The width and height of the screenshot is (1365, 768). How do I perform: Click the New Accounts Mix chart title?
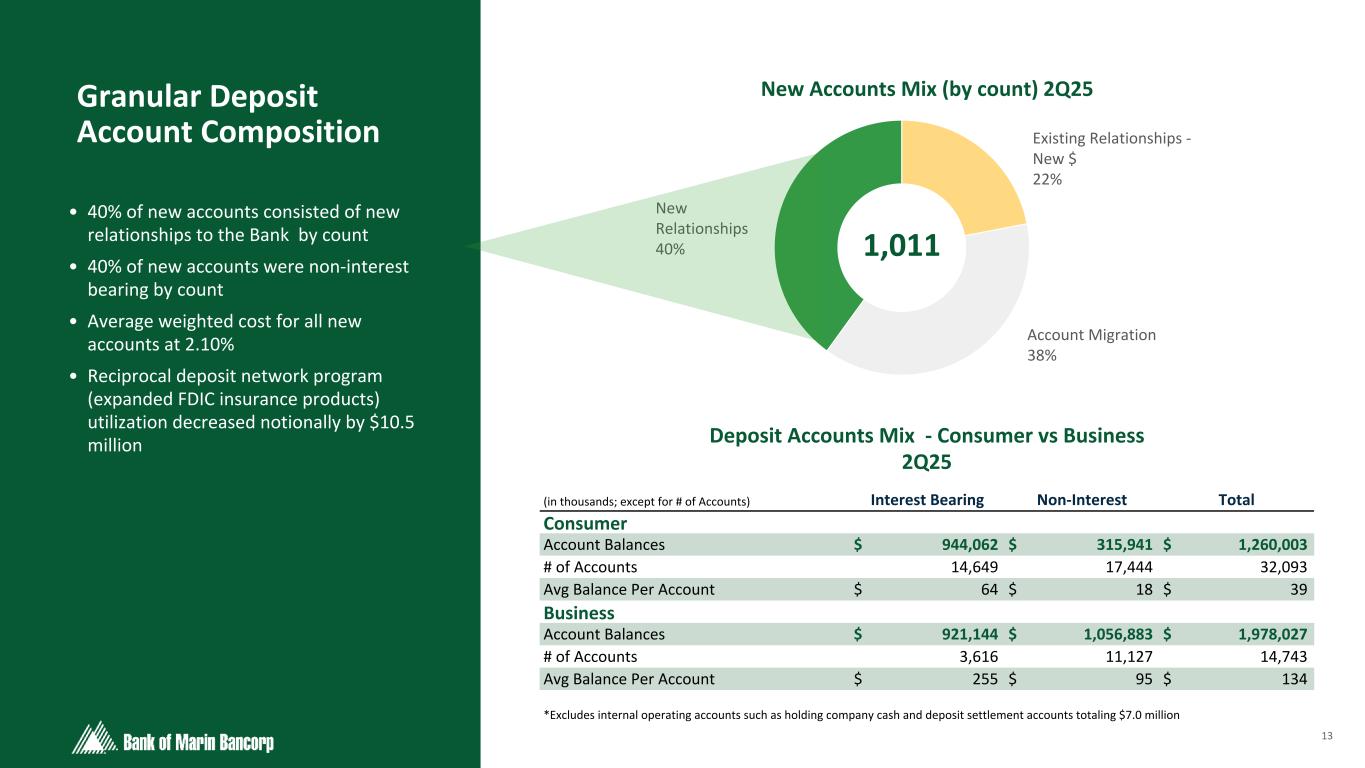pyautogui.click(x=927, y=89)
